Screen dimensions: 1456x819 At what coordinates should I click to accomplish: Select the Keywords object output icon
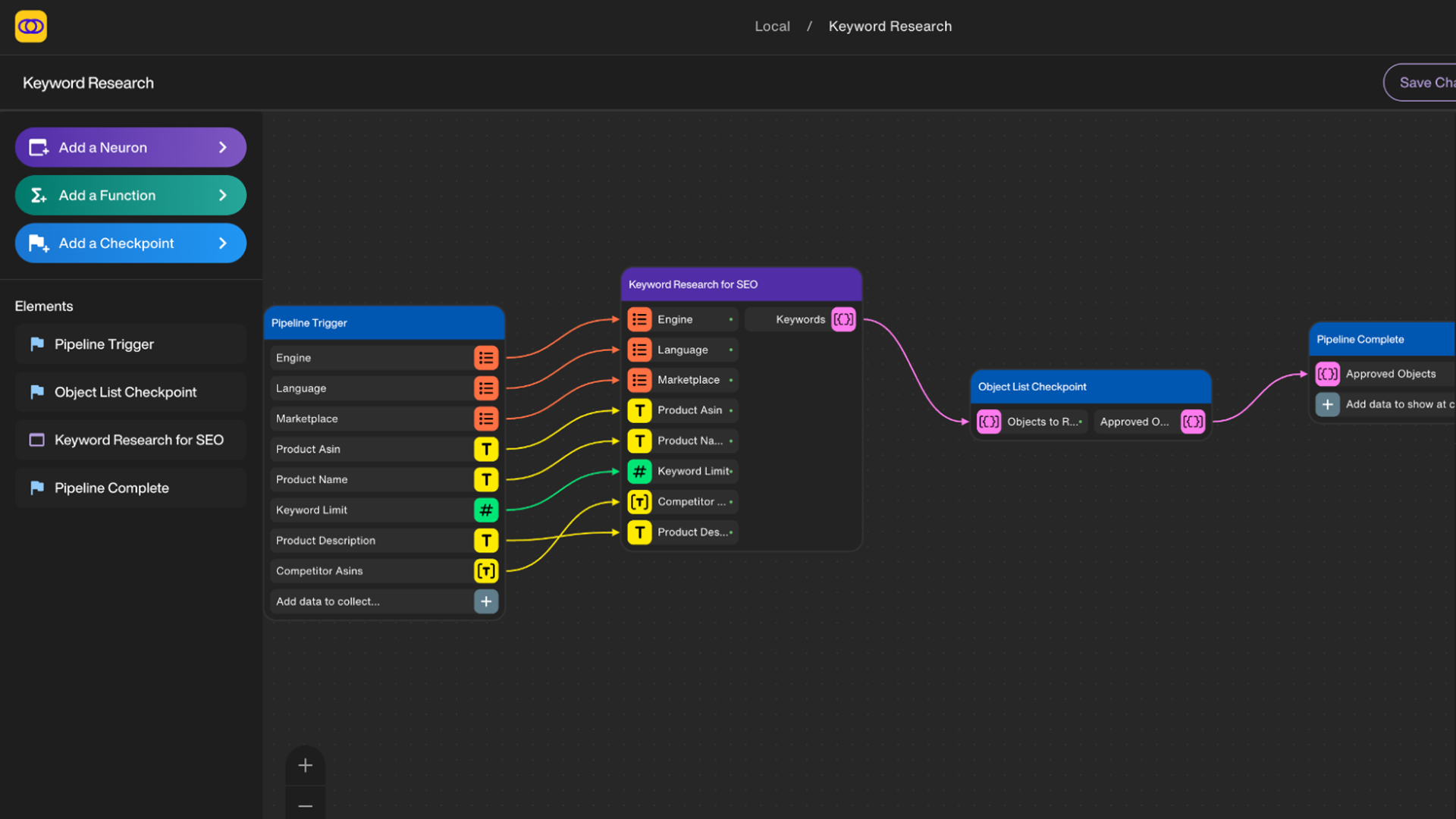843,319
